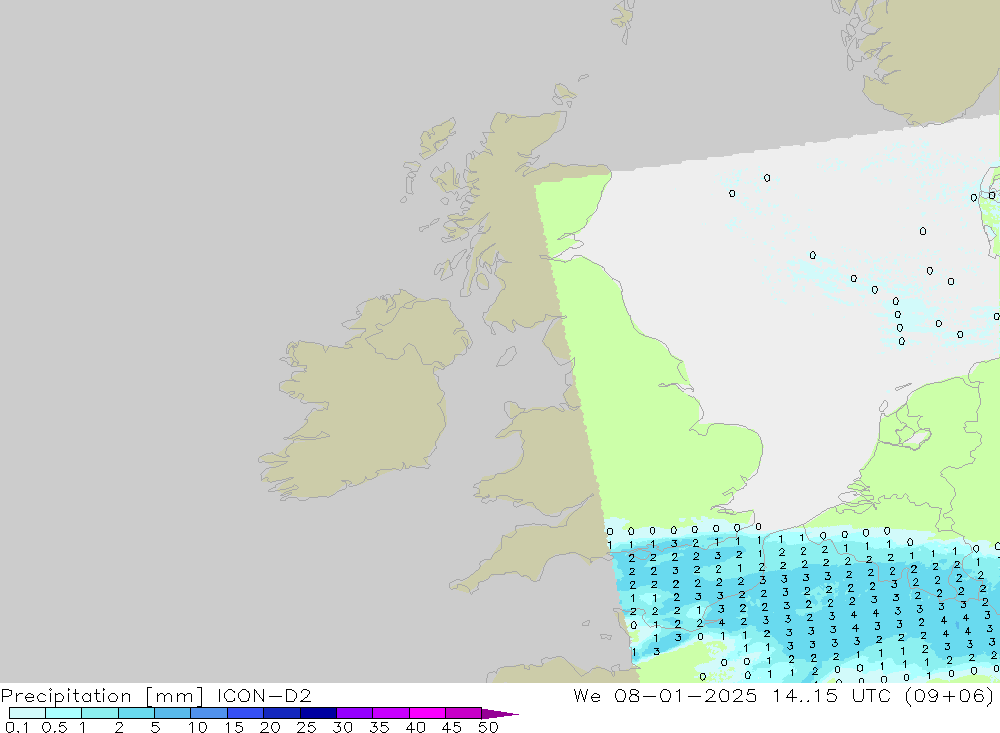Click the Isle of Man on the map
Image resolution: width=1000 pixels, height=733 pixels.
pos(506,357)
